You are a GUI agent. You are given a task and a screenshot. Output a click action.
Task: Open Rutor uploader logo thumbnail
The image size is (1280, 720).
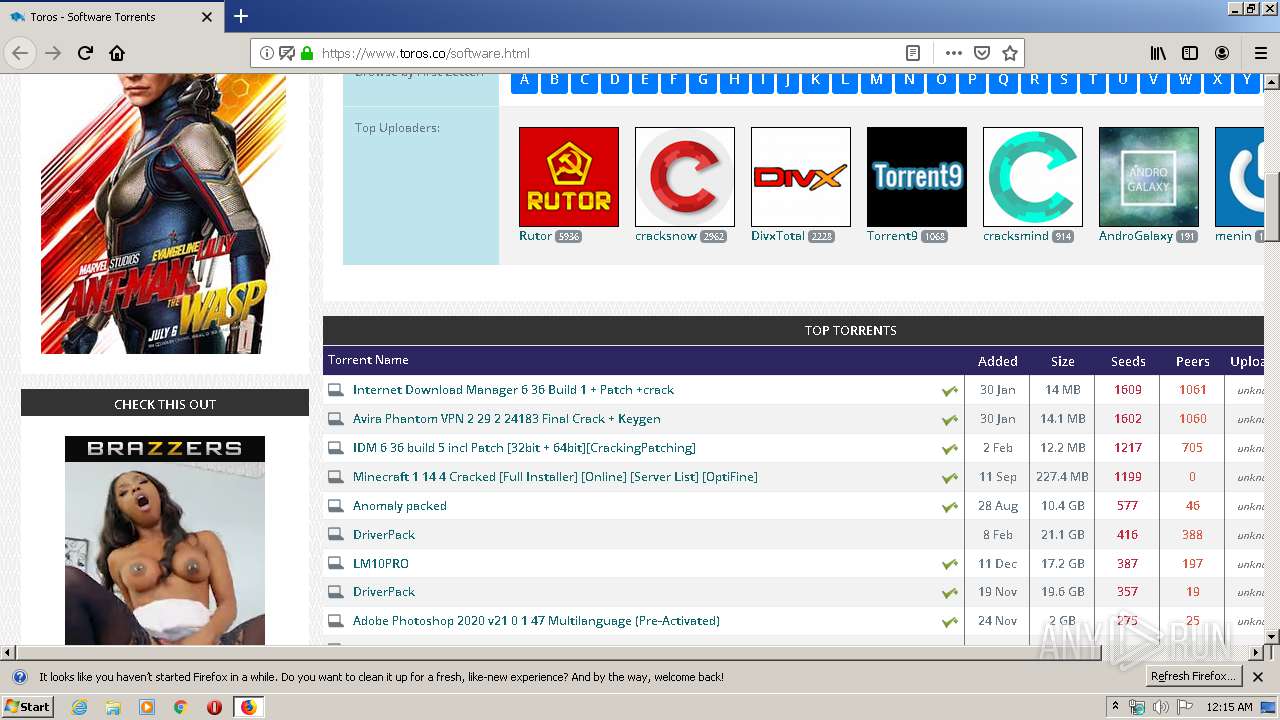(x=569, y=177)
